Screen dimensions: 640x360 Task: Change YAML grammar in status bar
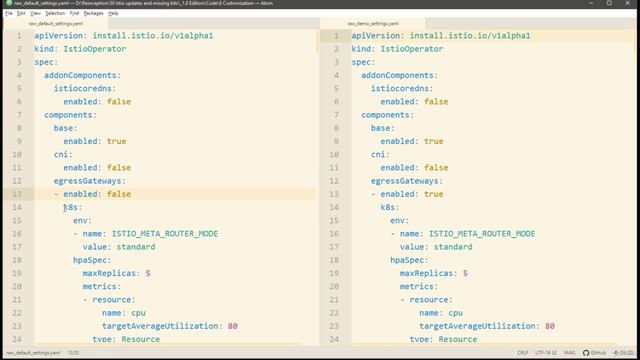[x=569, y=353]
